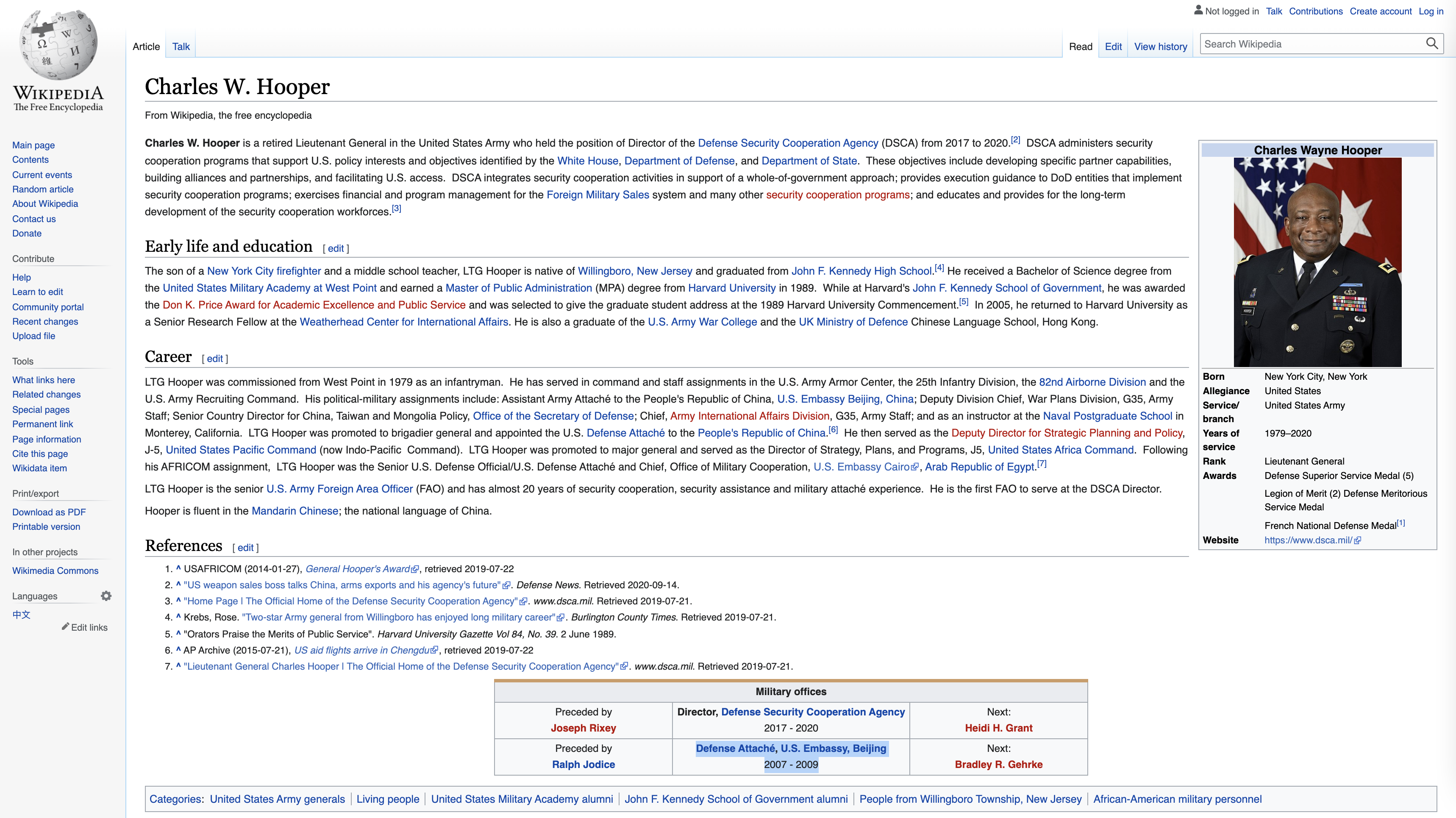Screen dimensions: 1456x818
Task: Go to Main page in sidebar
Action: [33, 145]
